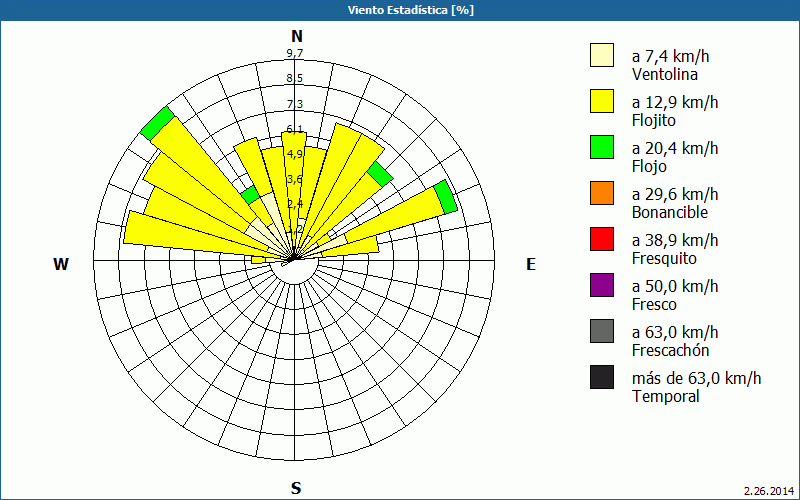Image resolution: width=800 pixels, height=500 pixels.
Task: Click the 'más de 63,0 km/h' legend text
Action: tap(696, 378)
